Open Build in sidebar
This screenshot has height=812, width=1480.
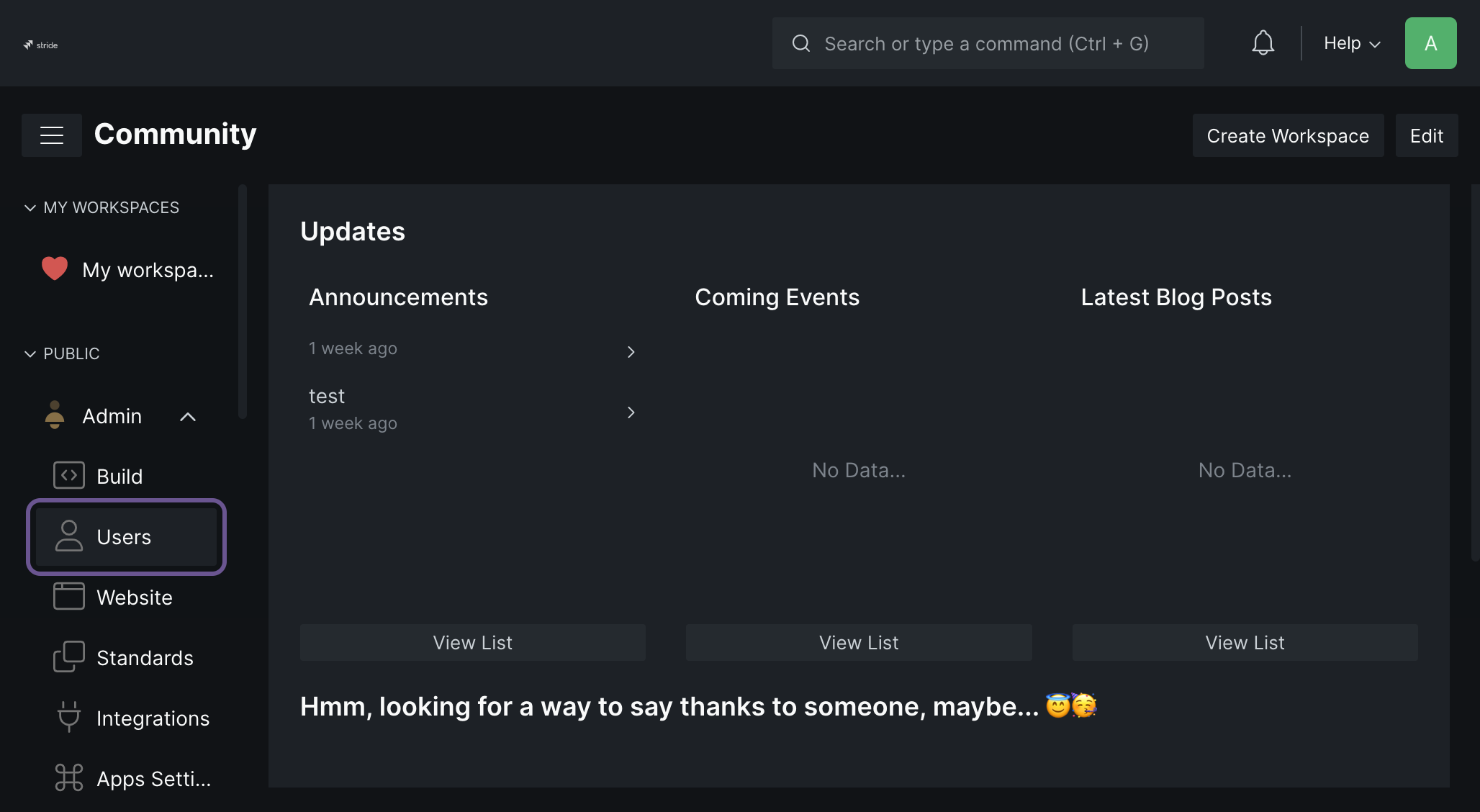pos(128,476)
